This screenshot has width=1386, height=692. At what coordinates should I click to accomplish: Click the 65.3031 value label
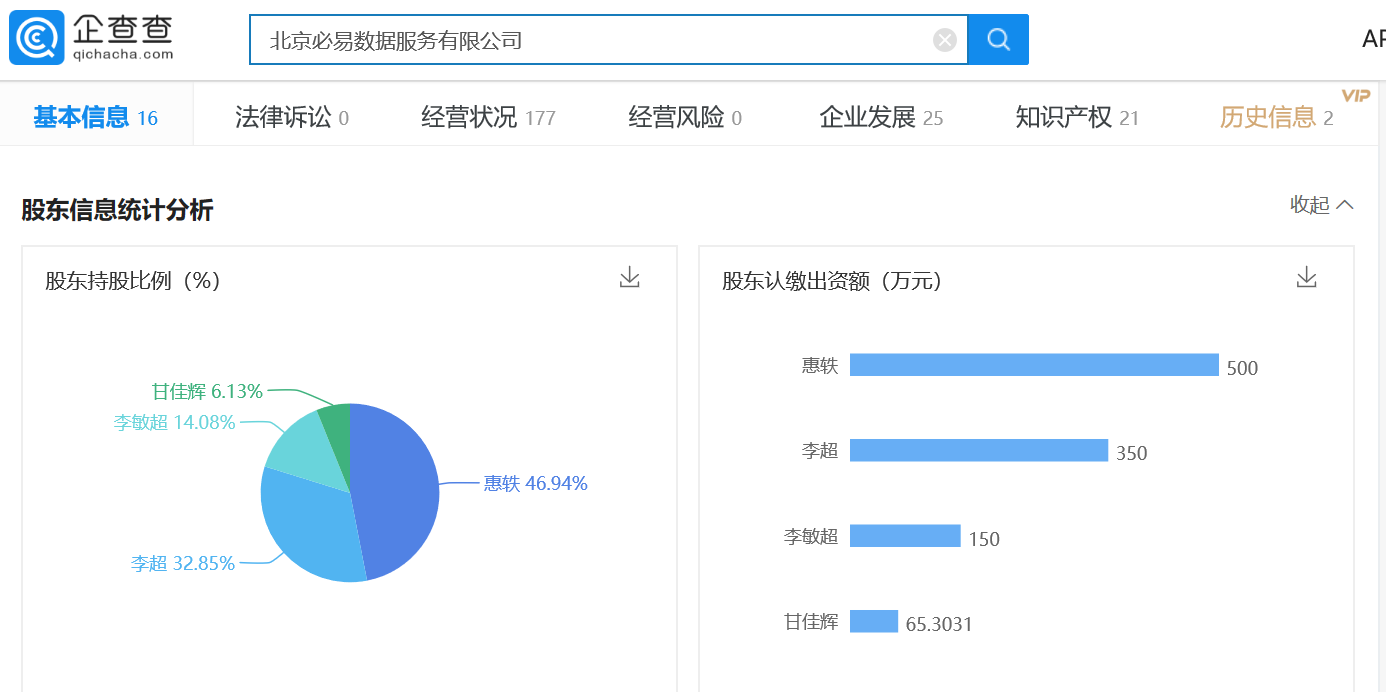(939, 625)
